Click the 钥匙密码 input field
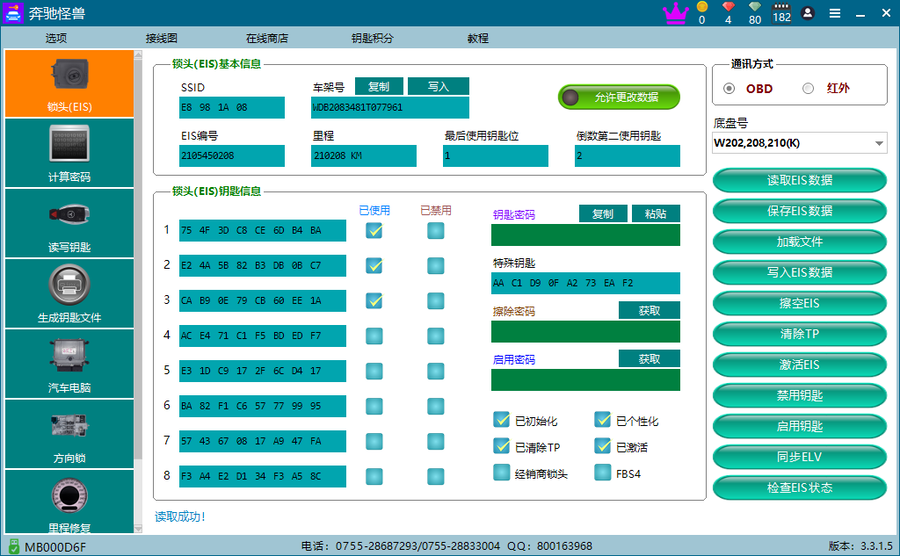The height and width of the screenshot is (556, 900). click(x=585, y=235)
